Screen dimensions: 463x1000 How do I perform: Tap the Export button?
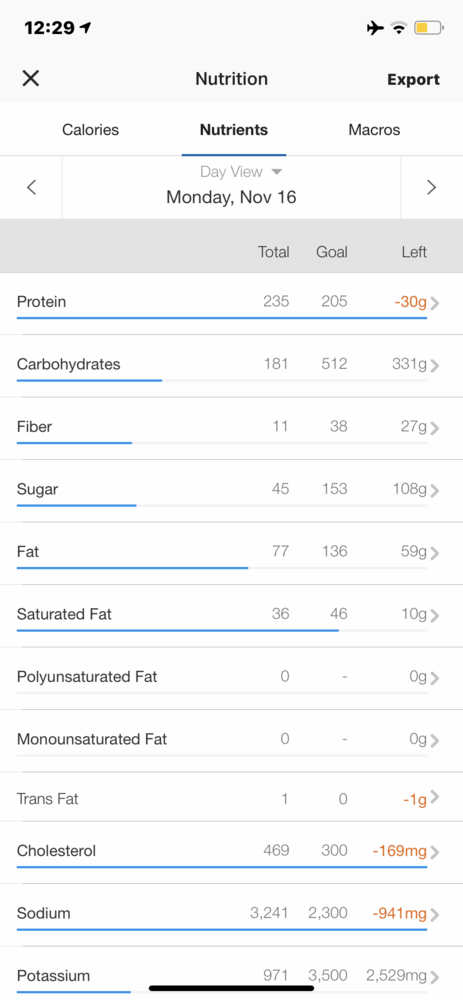pyautogui.click(x=414, y=80)
